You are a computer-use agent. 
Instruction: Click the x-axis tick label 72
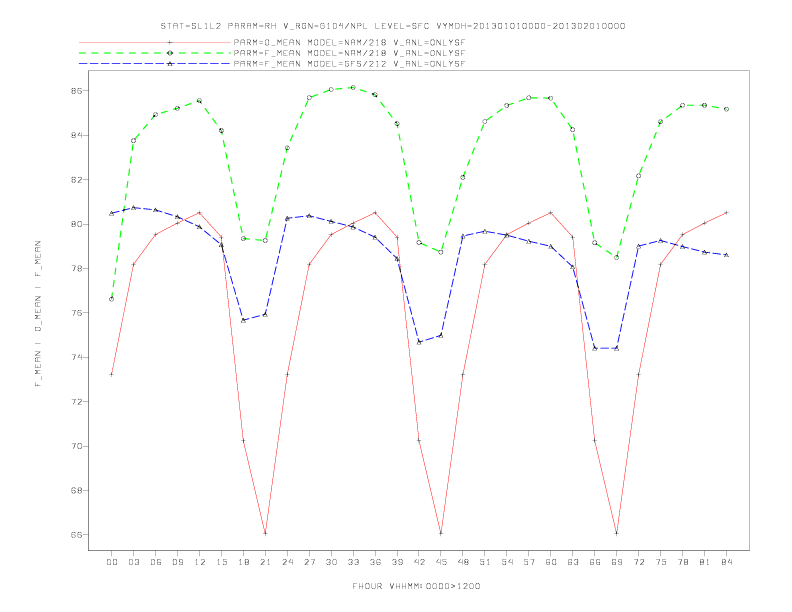(639, 562)
